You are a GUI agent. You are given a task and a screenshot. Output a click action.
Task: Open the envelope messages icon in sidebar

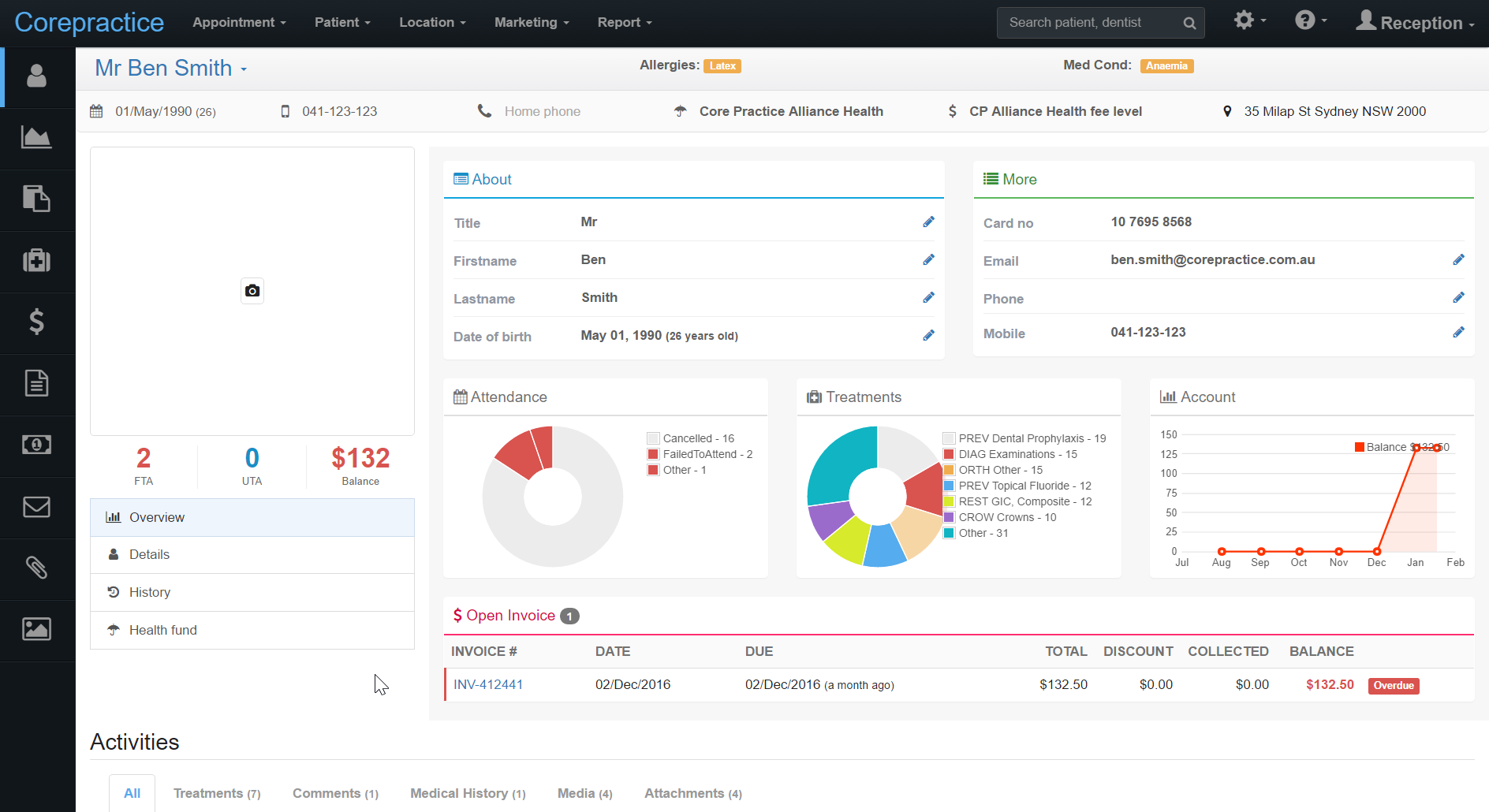coord(37,507)
